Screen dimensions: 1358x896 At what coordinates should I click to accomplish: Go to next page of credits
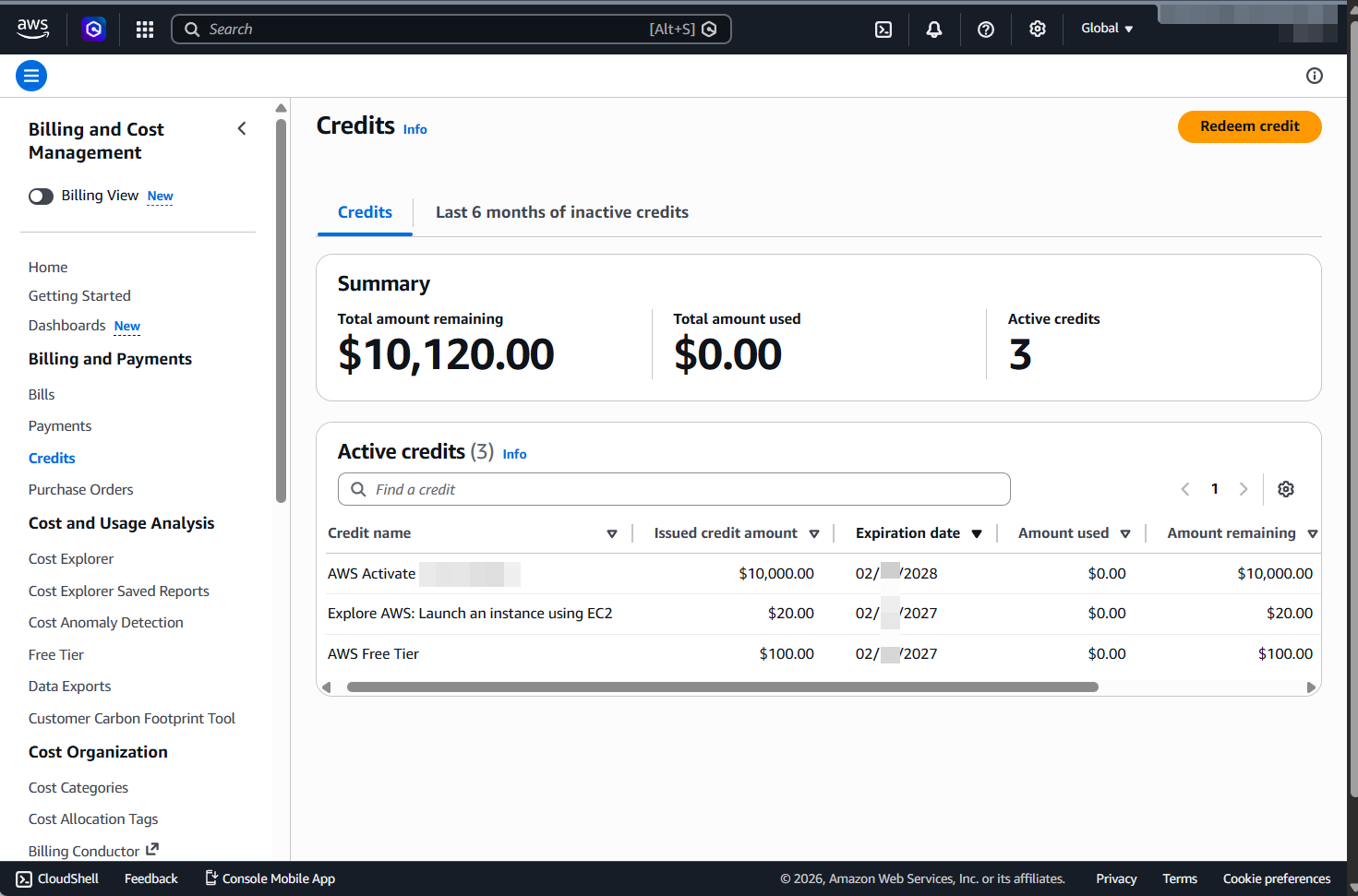point(1244,489)
